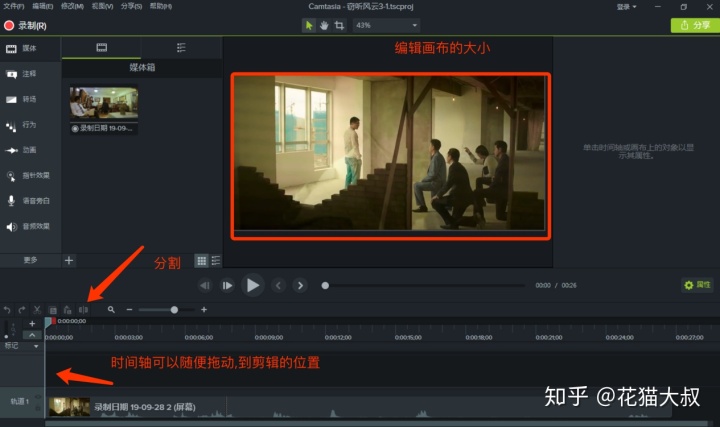Image resolution: width=720 pixels, height=427 pixels.
Task: Click the 00:00 / 00:26 time display
Action: 556,286
